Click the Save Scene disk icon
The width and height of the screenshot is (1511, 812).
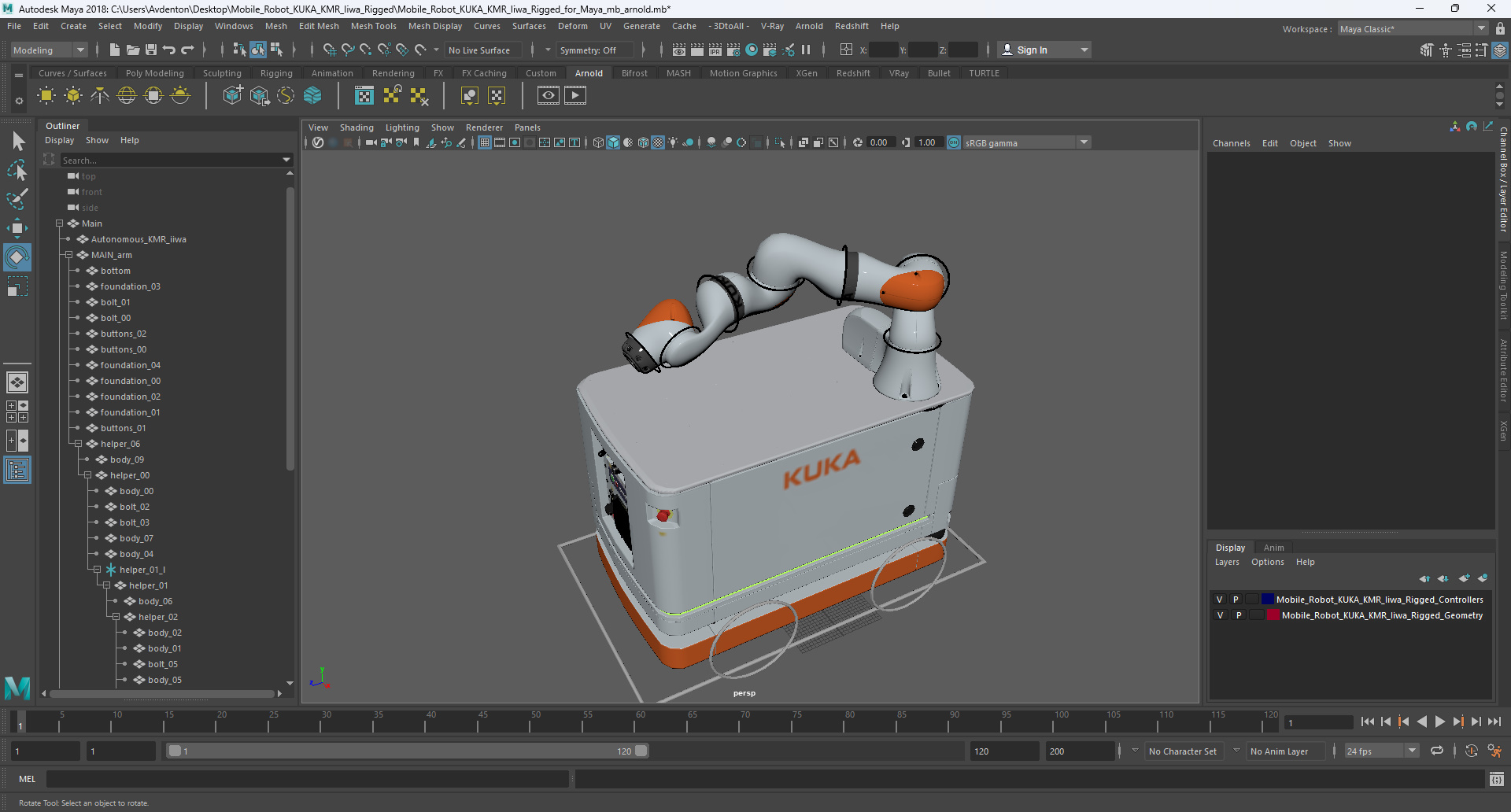point(151,50)
